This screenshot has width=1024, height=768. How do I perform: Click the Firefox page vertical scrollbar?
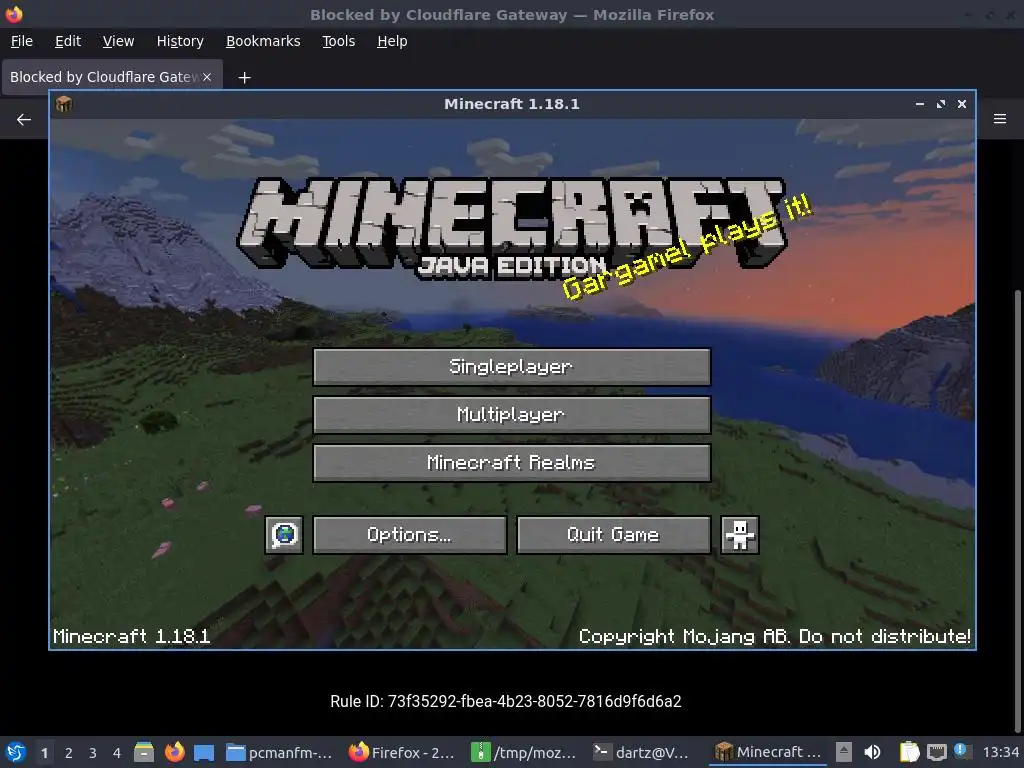1019,509
